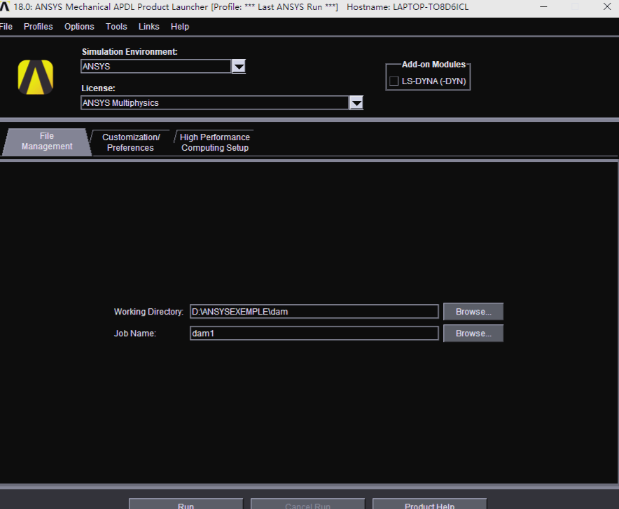
Task: Open the File menu
Action: [6, 27]
